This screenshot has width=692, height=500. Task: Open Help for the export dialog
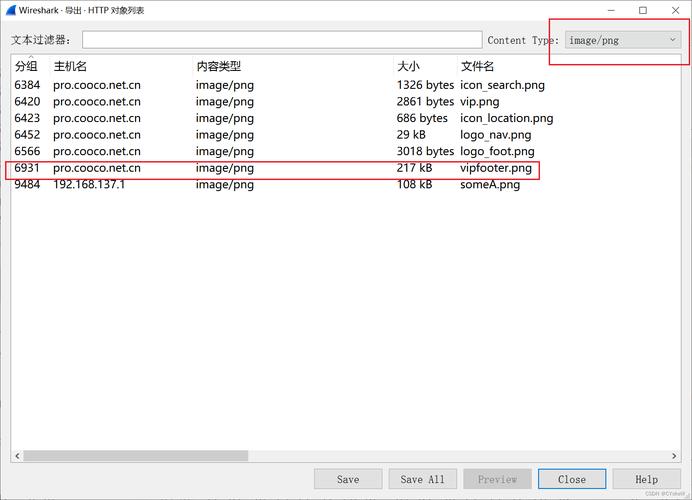[647, 479]
